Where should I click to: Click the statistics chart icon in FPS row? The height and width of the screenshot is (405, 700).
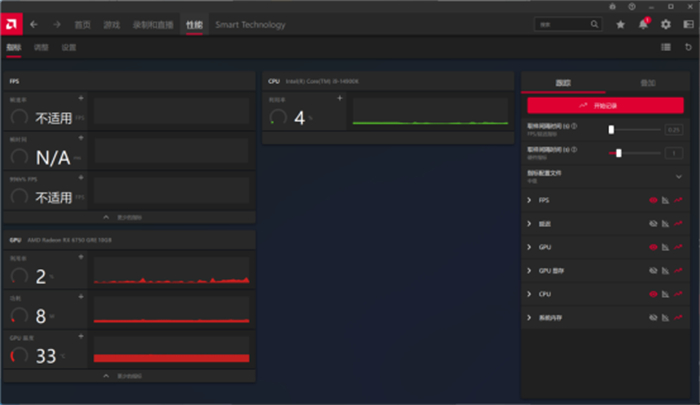pyautogui.click(x=665, y=200)
